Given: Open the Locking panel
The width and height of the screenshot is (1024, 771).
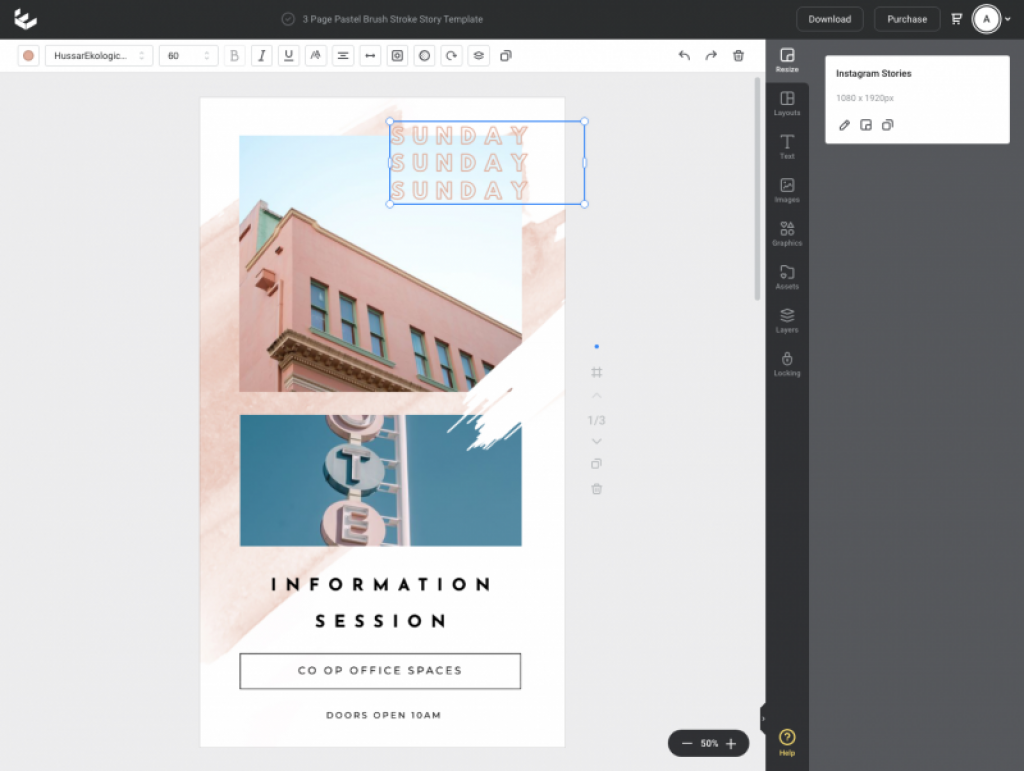Looking at the screenshot, I should click(787, 363).
